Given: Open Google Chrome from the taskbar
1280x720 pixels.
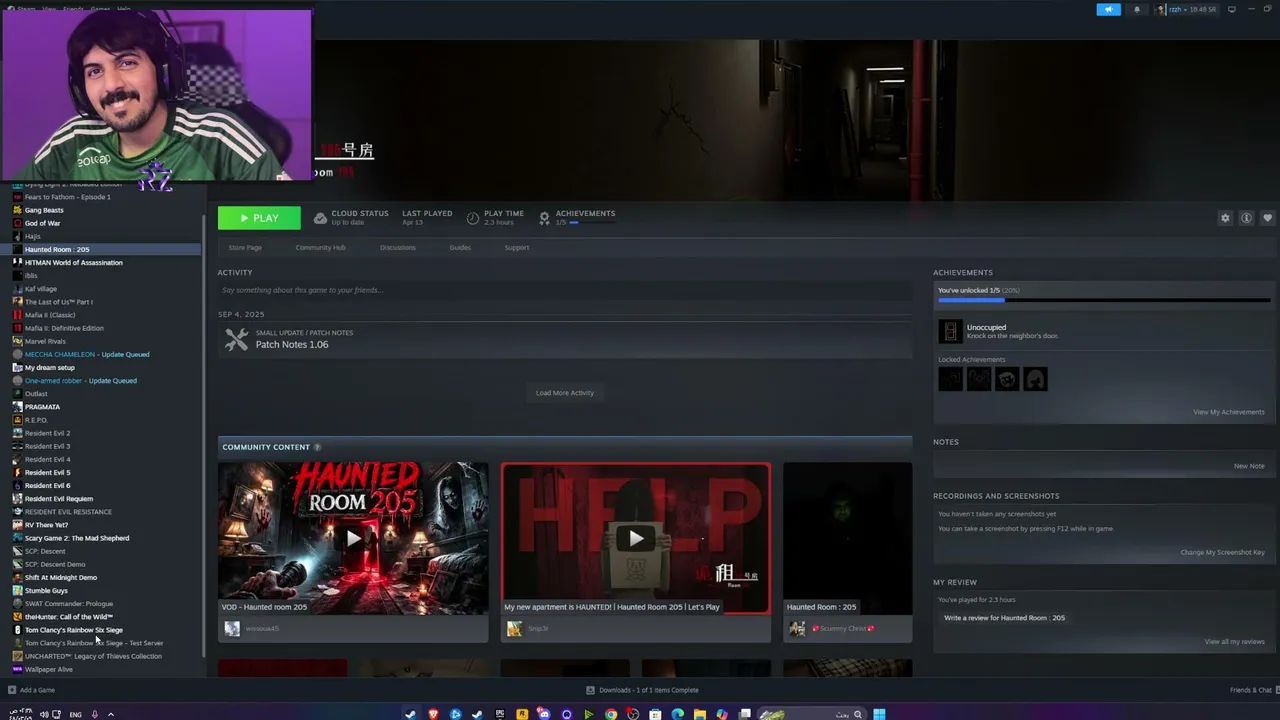Looking at the screenshot, I should pos(611,714).
